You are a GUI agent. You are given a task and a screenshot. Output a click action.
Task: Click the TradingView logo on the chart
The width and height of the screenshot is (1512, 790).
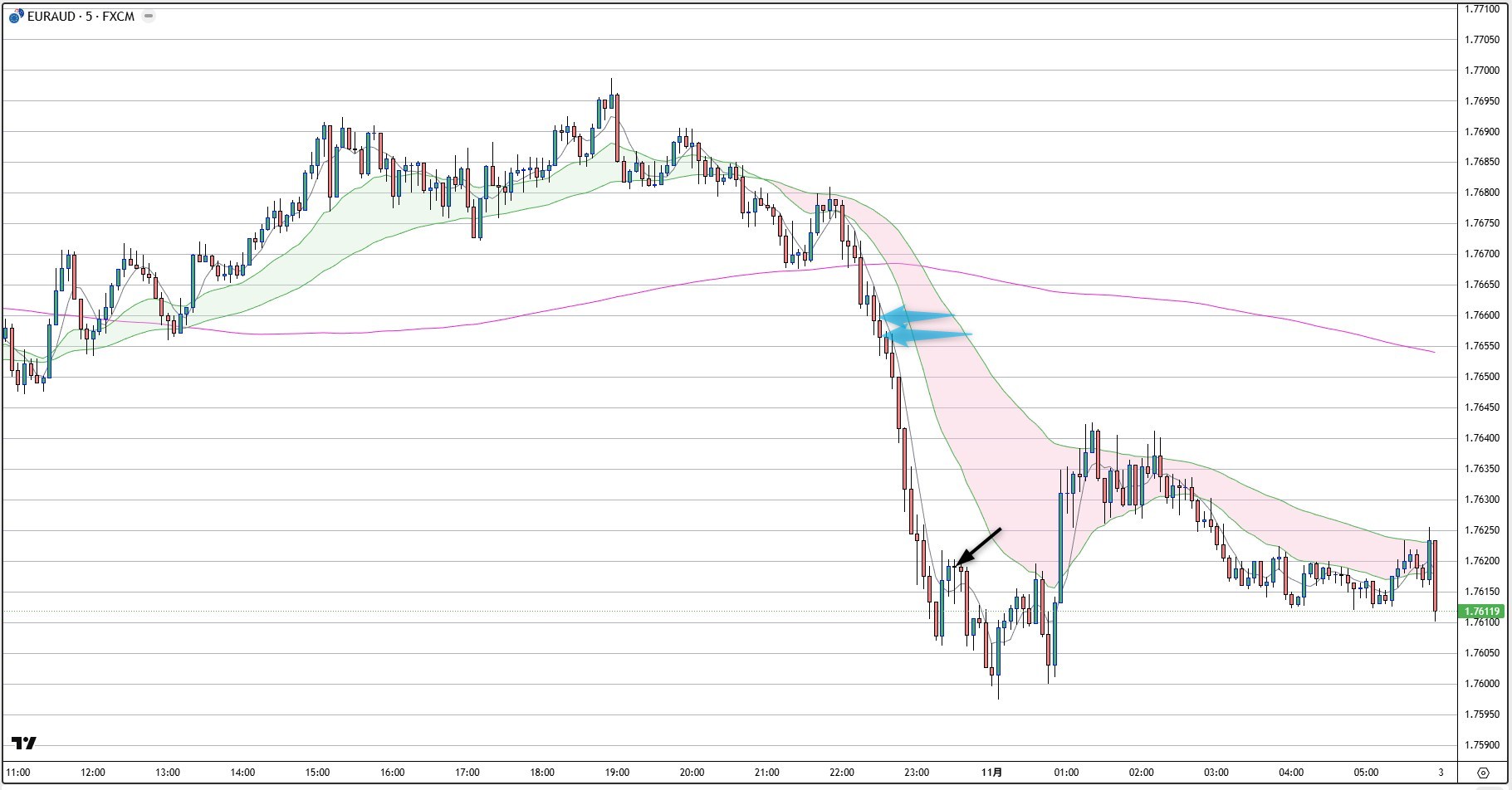24,743
